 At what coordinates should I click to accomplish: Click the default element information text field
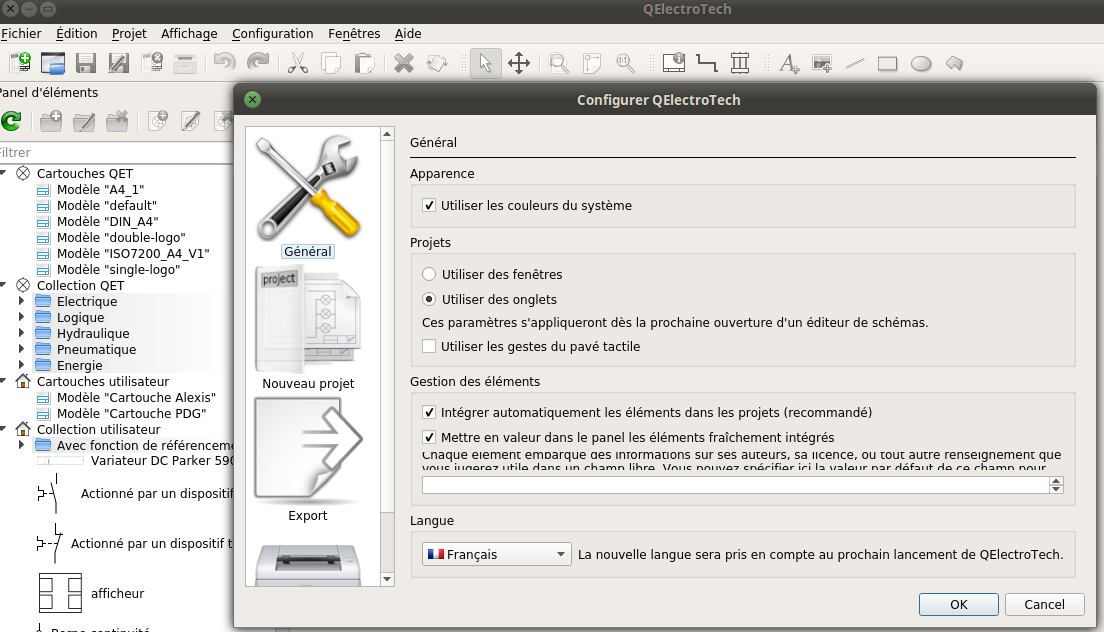click(735, 485)
